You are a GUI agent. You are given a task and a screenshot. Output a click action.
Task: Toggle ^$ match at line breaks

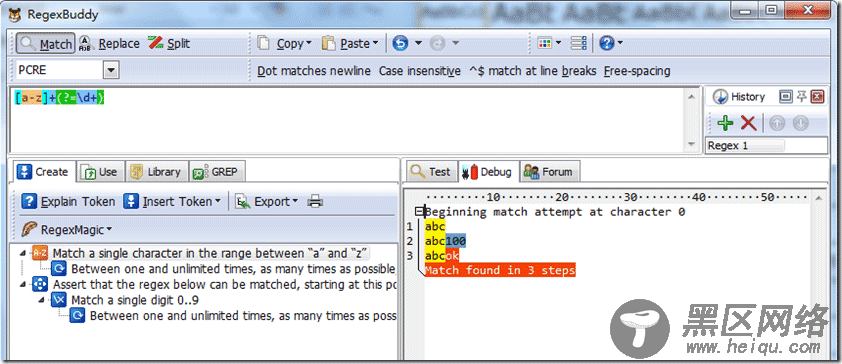532,71
